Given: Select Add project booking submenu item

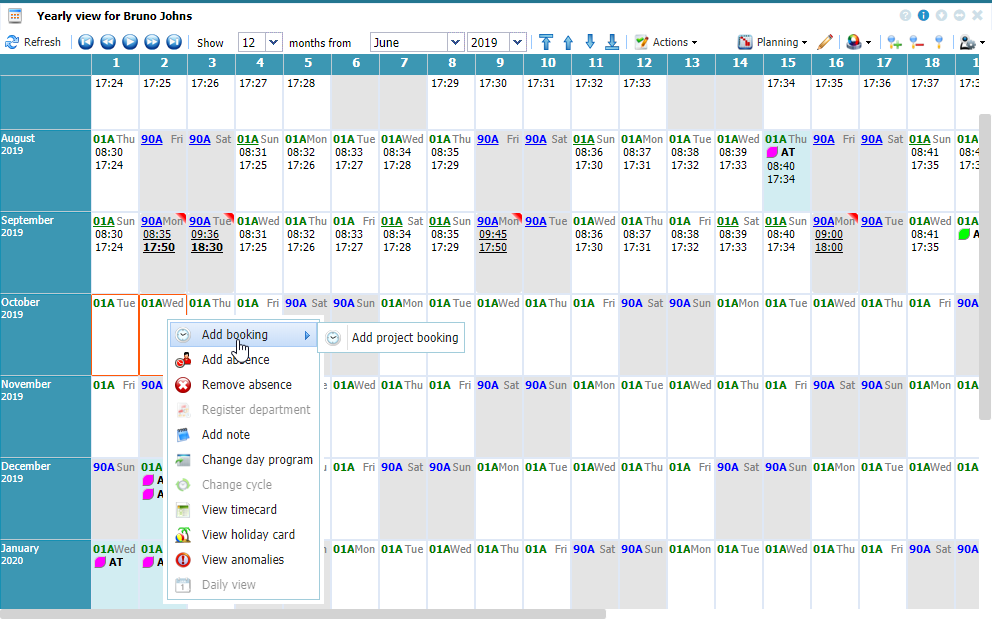Looking at the screenshot, I should [404, 338].
